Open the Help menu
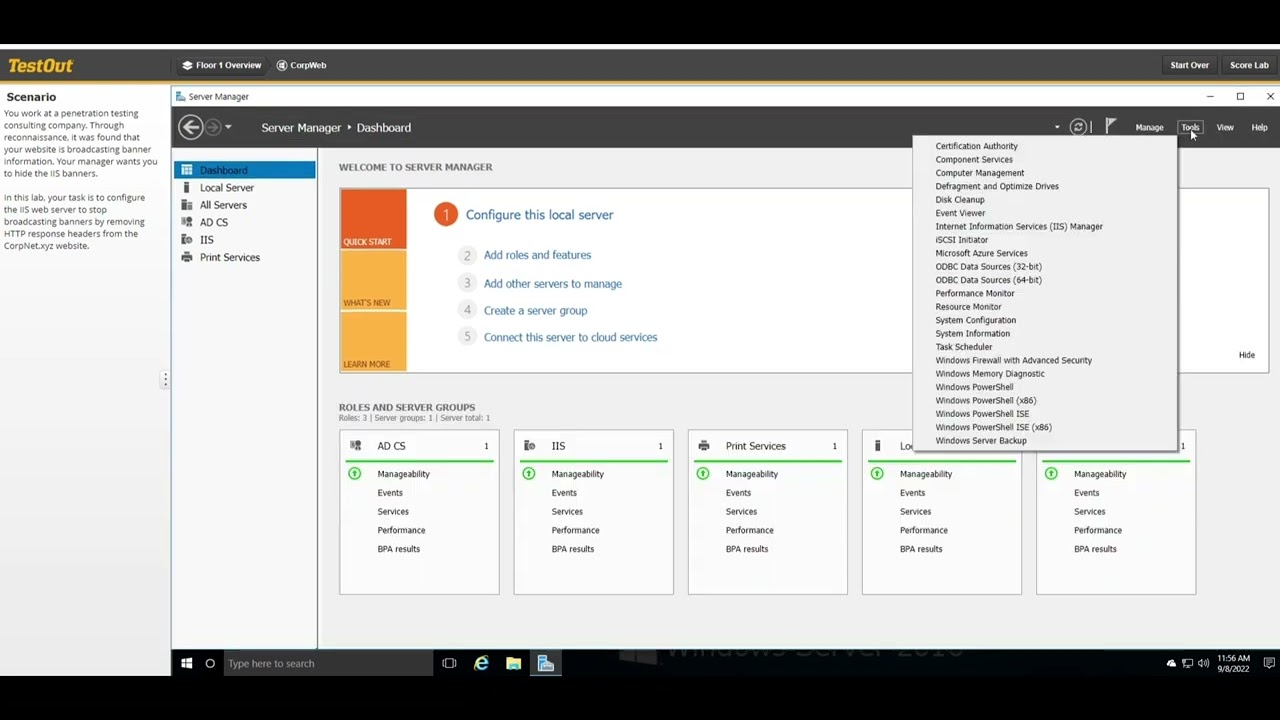Image resolution: width=1280 pixels, height=720 pixels. [1259, 127]
